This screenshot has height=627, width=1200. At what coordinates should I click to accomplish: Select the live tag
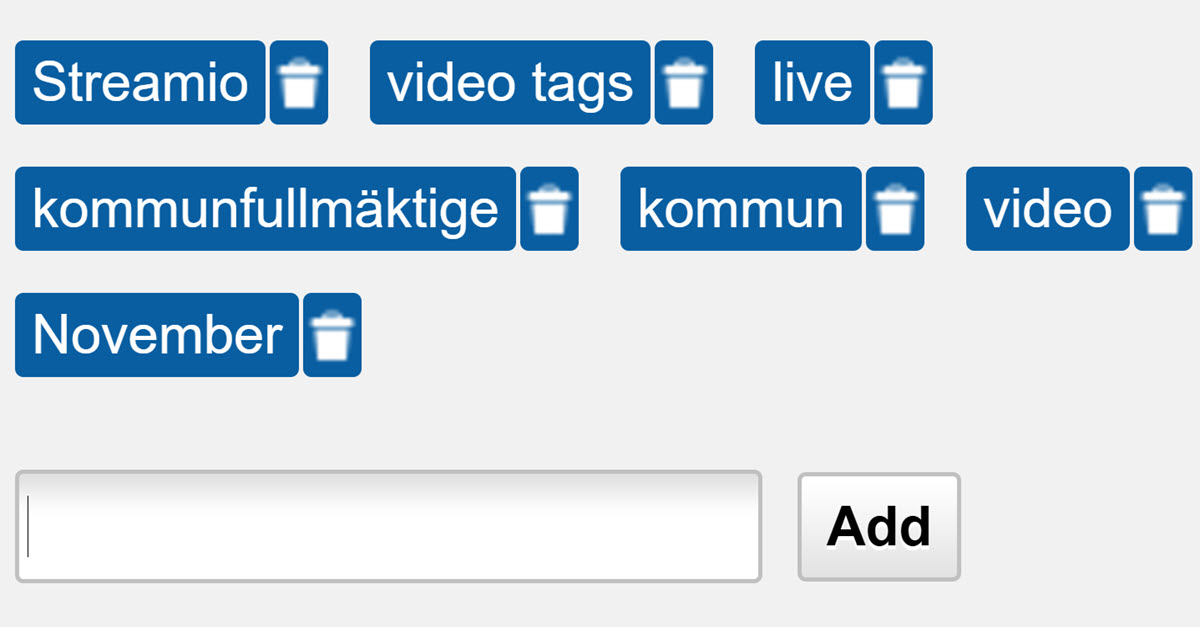[x=810, y=83]
